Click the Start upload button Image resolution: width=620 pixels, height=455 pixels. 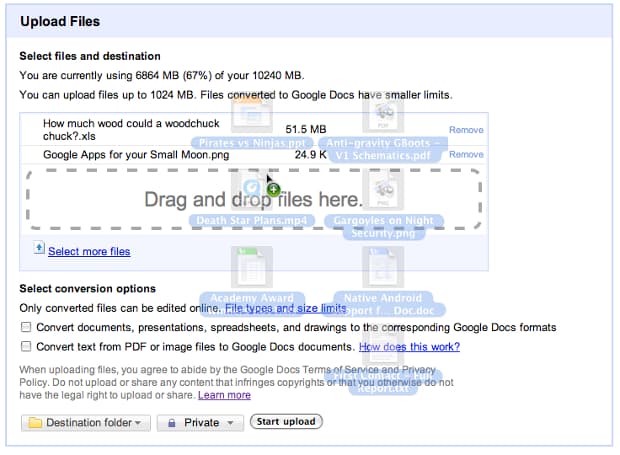pyautogui.click(x=286, y=421)
